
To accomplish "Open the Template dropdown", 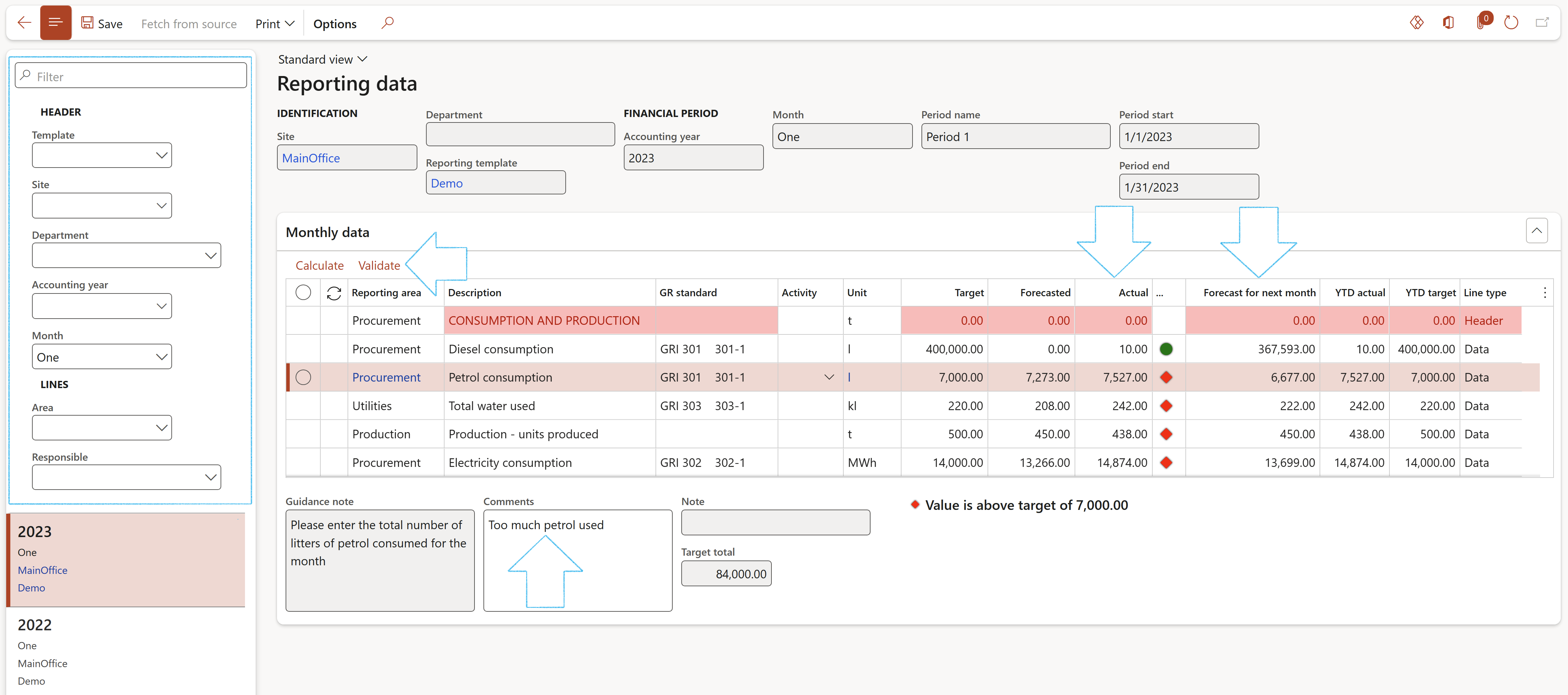I will coord(161,155).
